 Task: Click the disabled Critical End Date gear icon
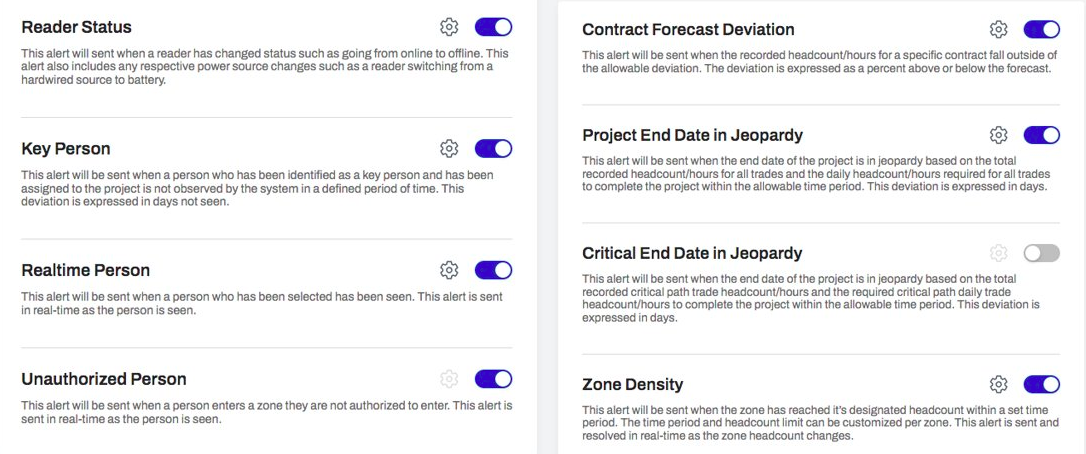tap(998, 253)
